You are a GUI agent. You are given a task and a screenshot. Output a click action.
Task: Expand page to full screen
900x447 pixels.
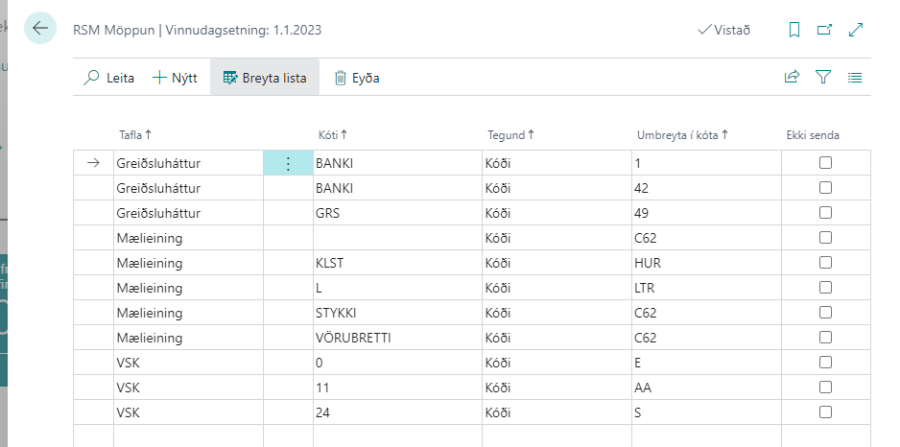[855, 31]
